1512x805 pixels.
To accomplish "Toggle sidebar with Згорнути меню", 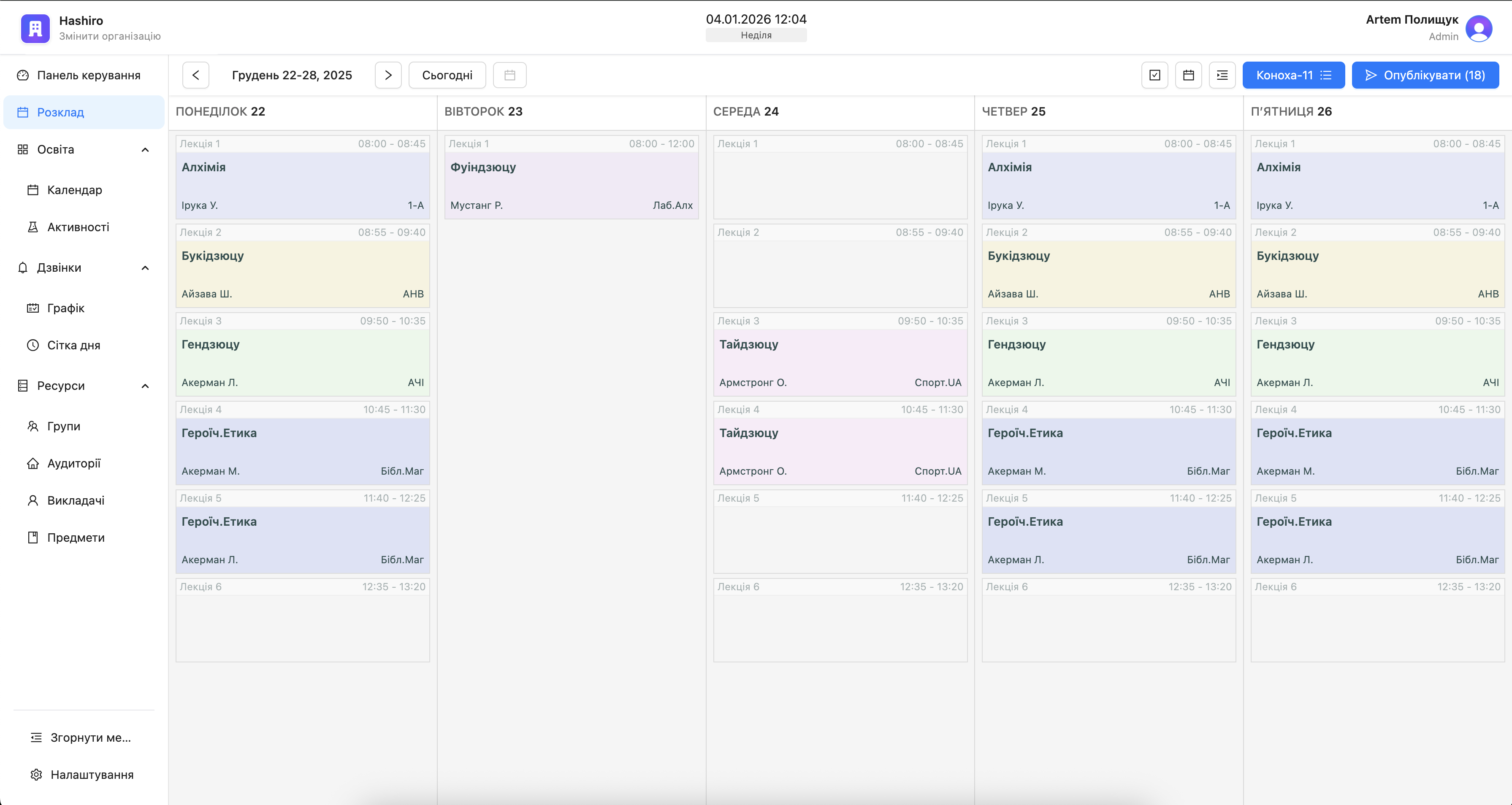I will click(x=90, y=737).
